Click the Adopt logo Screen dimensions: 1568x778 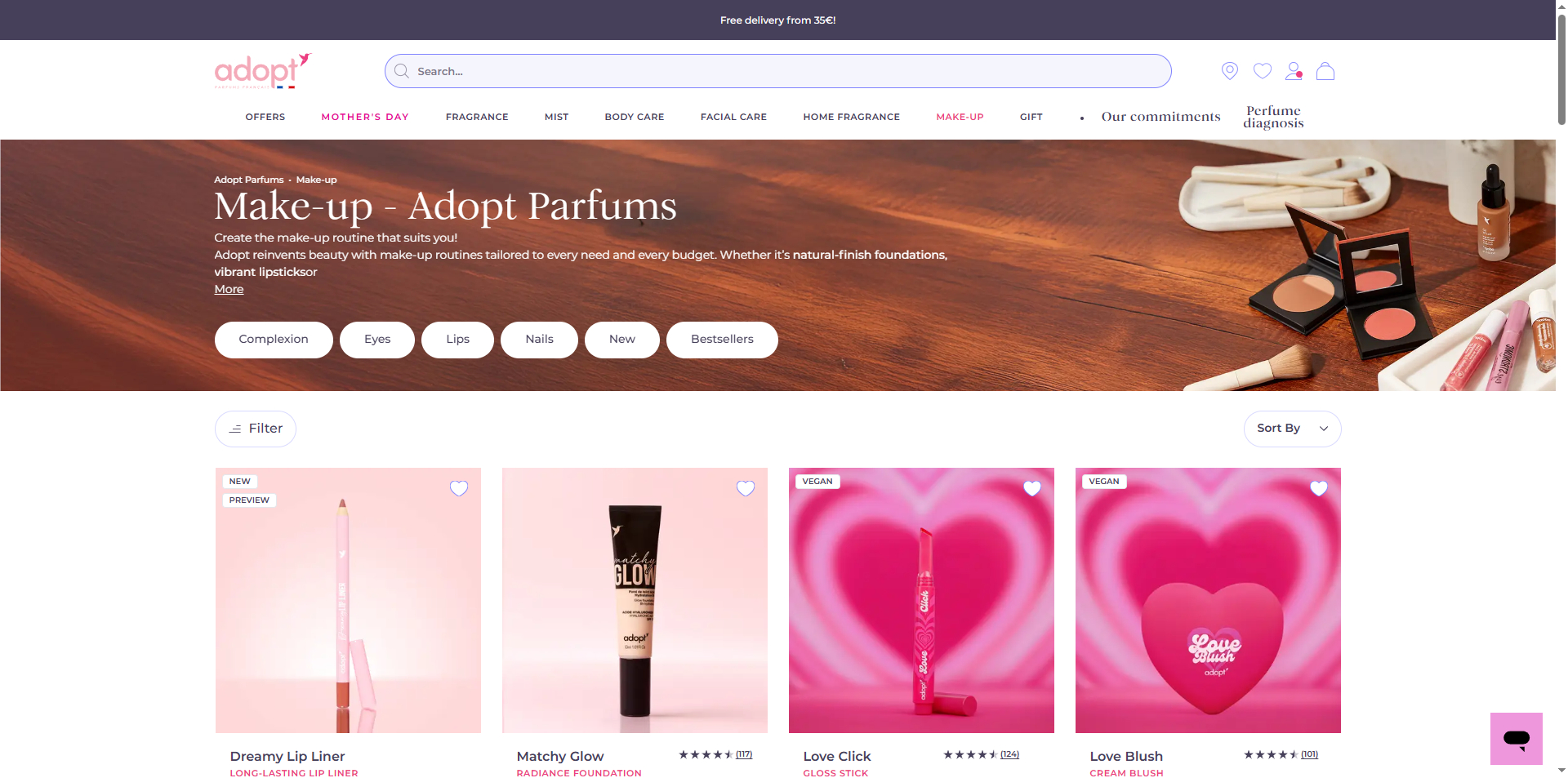pos(263,71)
